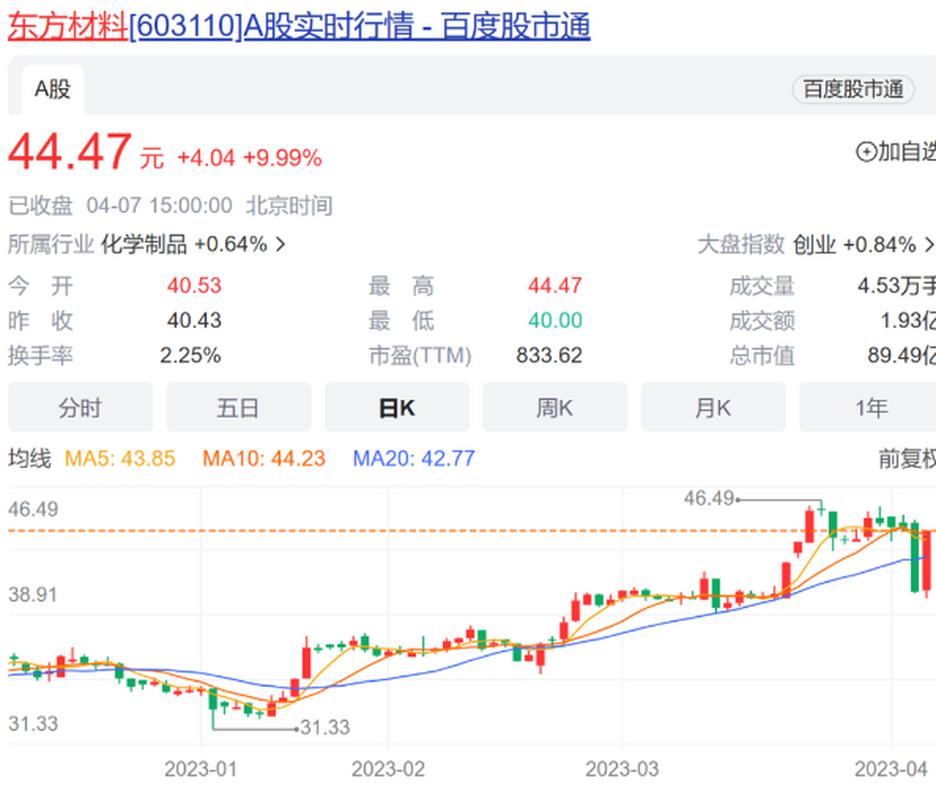Click the +9.99% change value
Image resolution: width=936 pixels, height=800 pixels.
(282, 158)
